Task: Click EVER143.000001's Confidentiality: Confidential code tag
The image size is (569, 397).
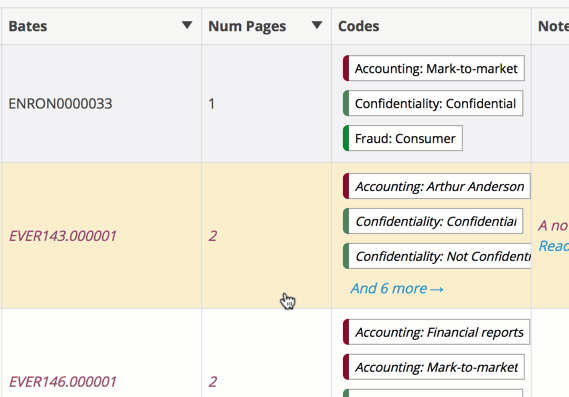Action: click(433, 221)
